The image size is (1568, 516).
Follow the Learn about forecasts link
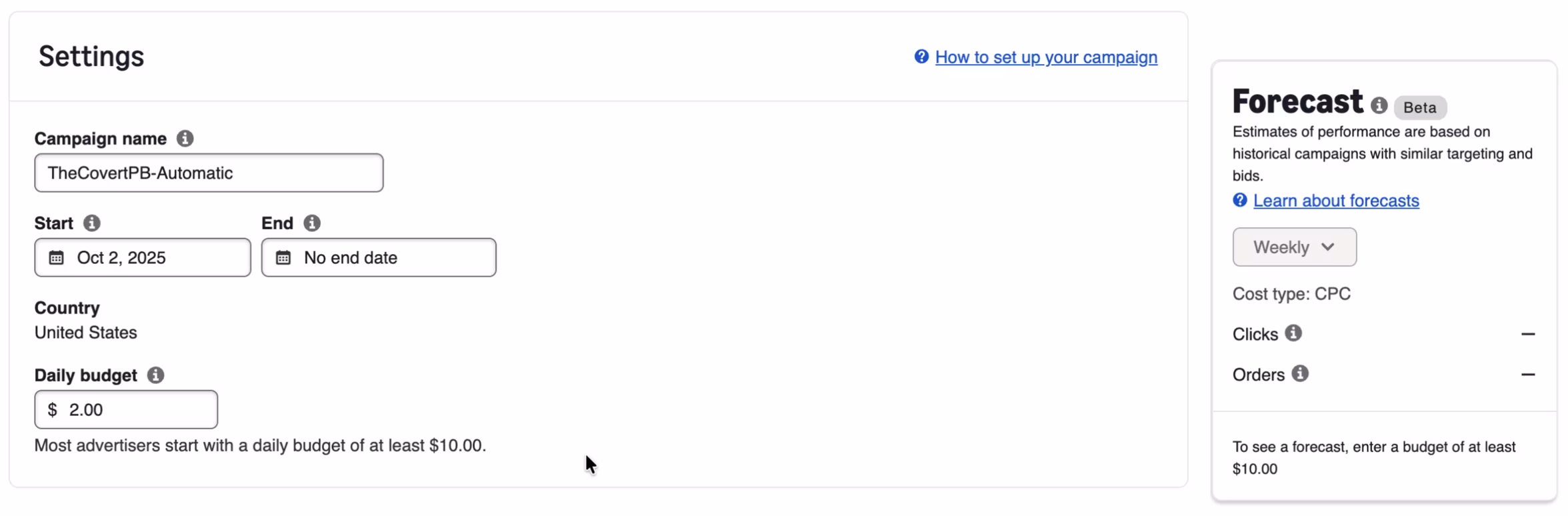coord(1336,201)
